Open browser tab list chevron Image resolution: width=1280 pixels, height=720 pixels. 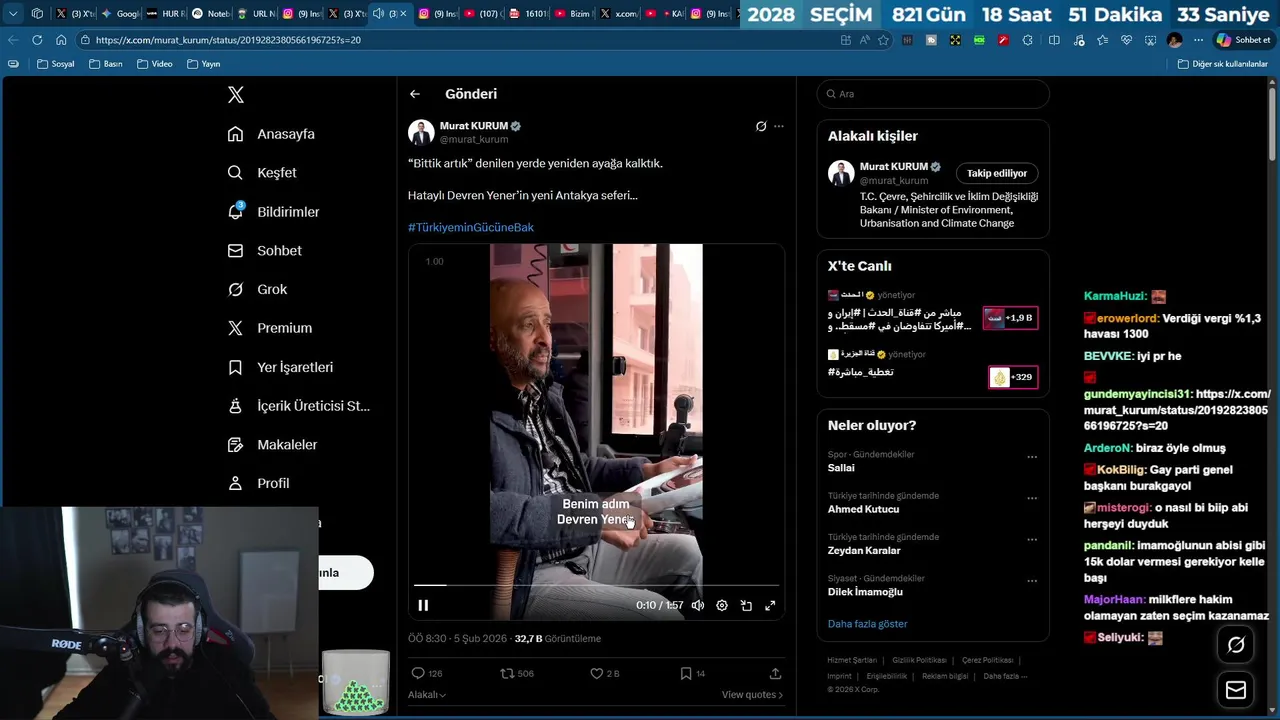[13, 13]
